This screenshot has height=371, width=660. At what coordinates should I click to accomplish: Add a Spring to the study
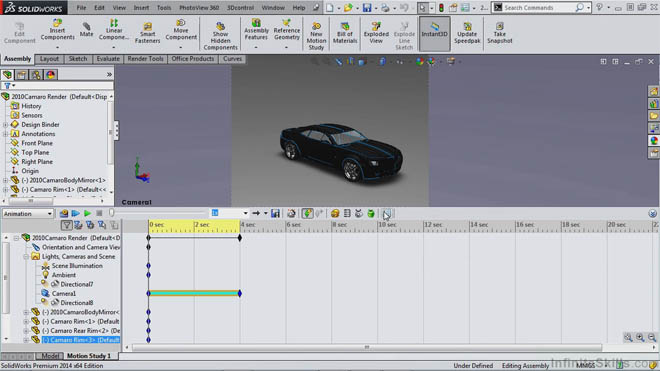tap(347, 214)
